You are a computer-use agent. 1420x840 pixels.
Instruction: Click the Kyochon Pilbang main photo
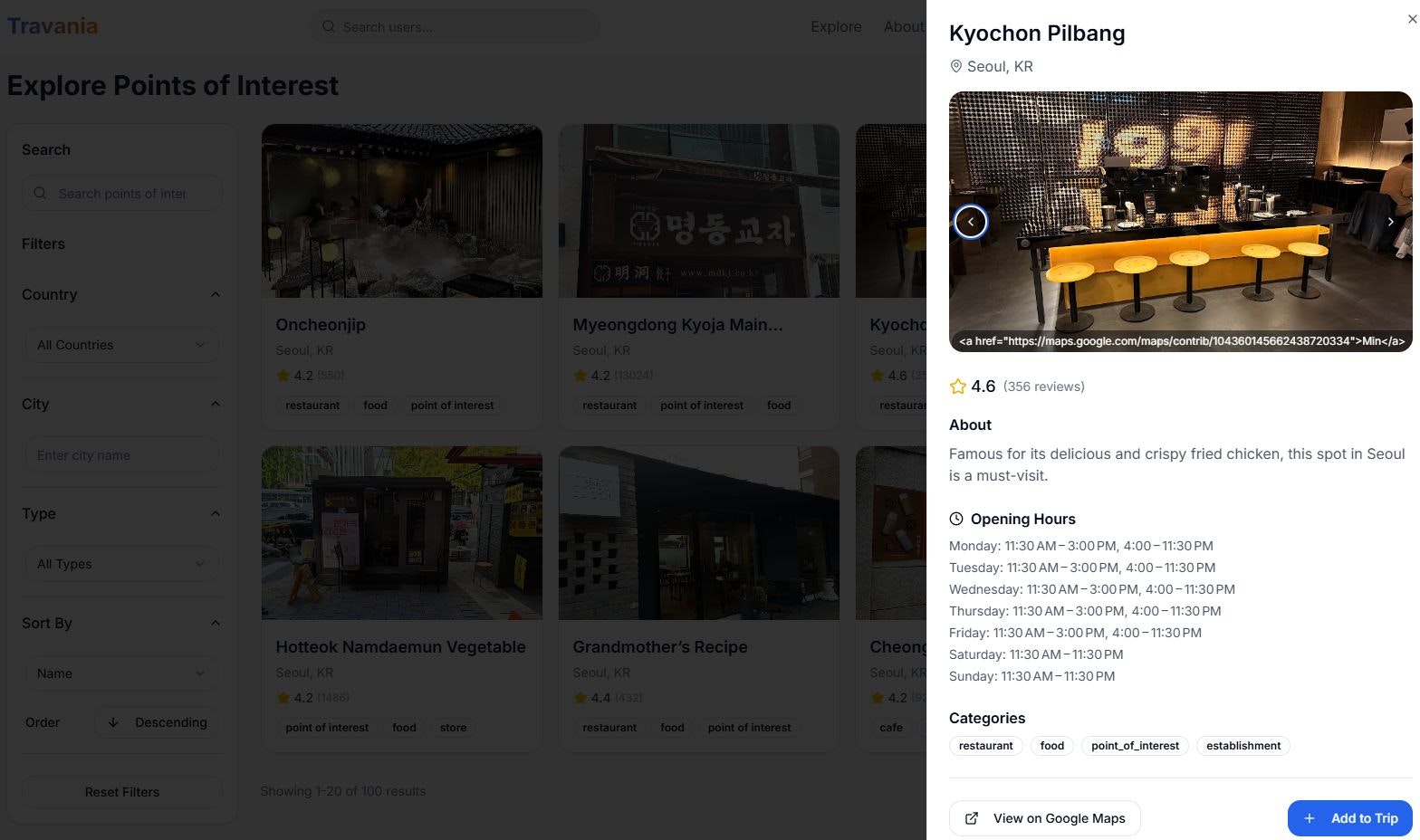1180,222
